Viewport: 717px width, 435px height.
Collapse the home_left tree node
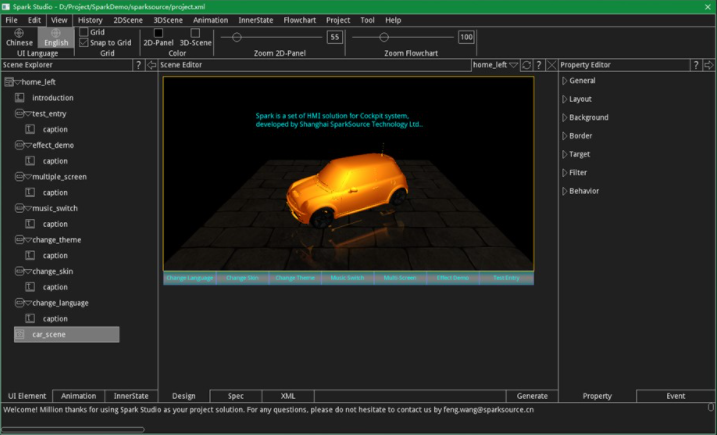(x=18, y=82)
